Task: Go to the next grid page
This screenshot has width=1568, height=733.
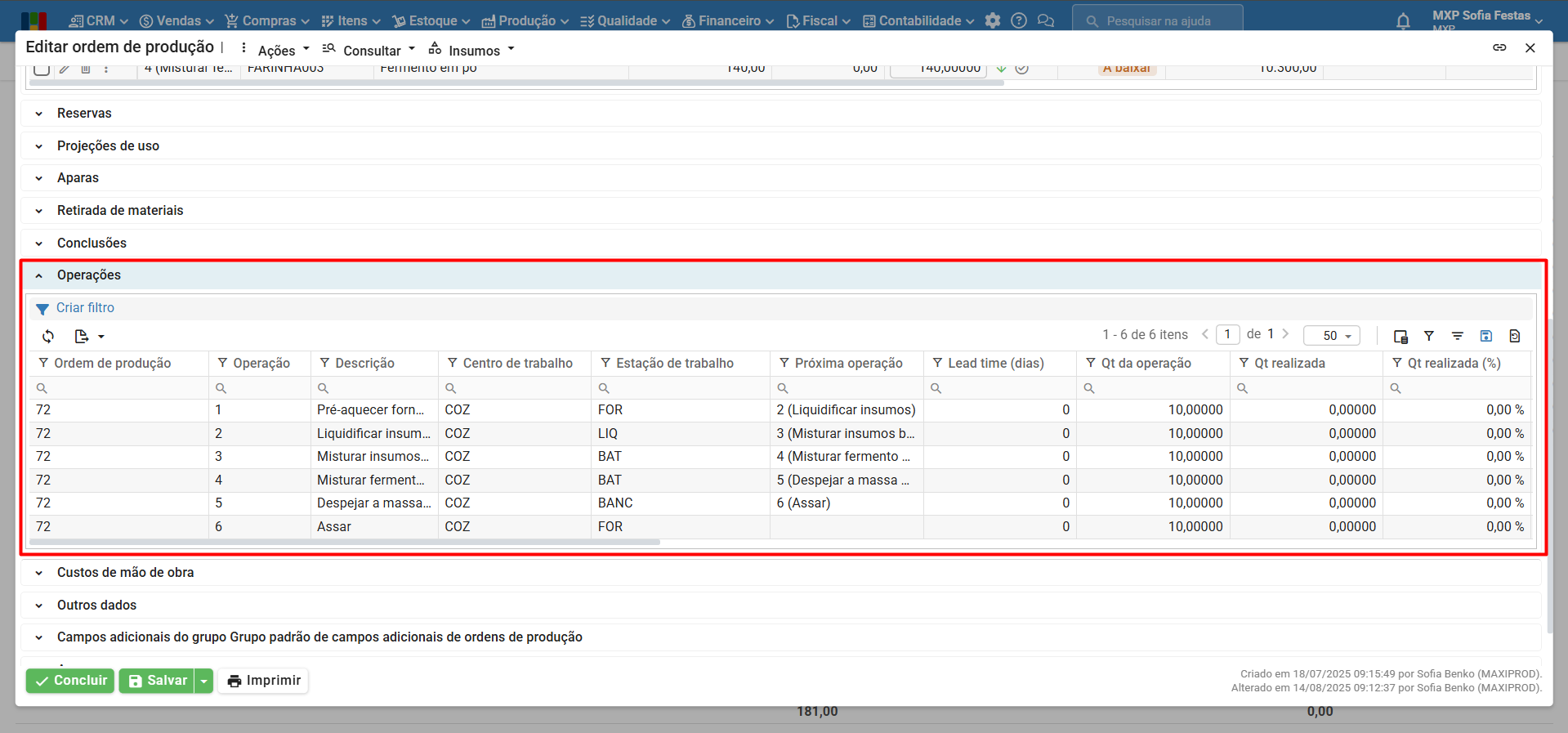Action: [1285, 334]
